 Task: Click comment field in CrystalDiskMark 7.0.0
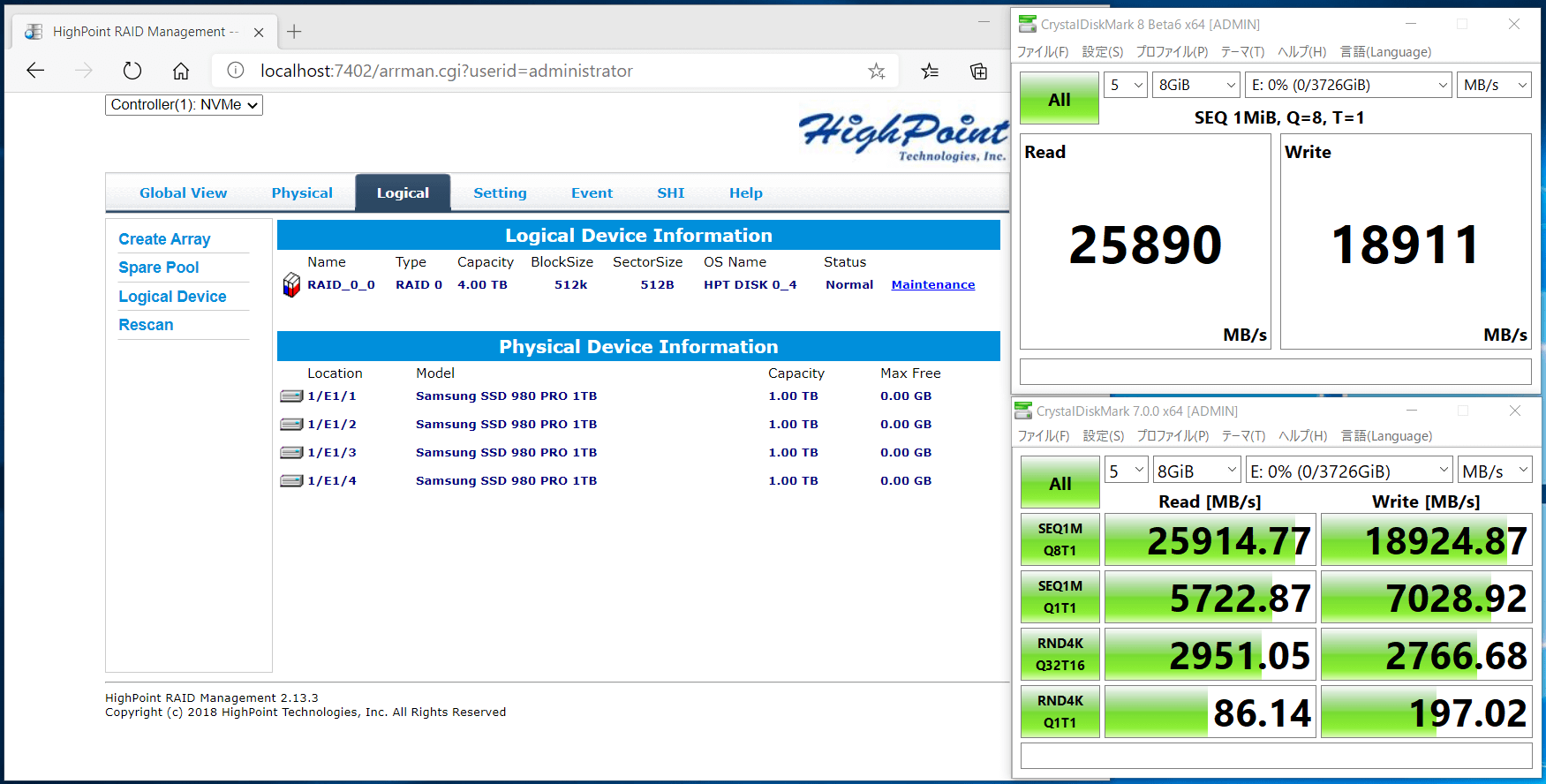click(x=1276, y=756)
